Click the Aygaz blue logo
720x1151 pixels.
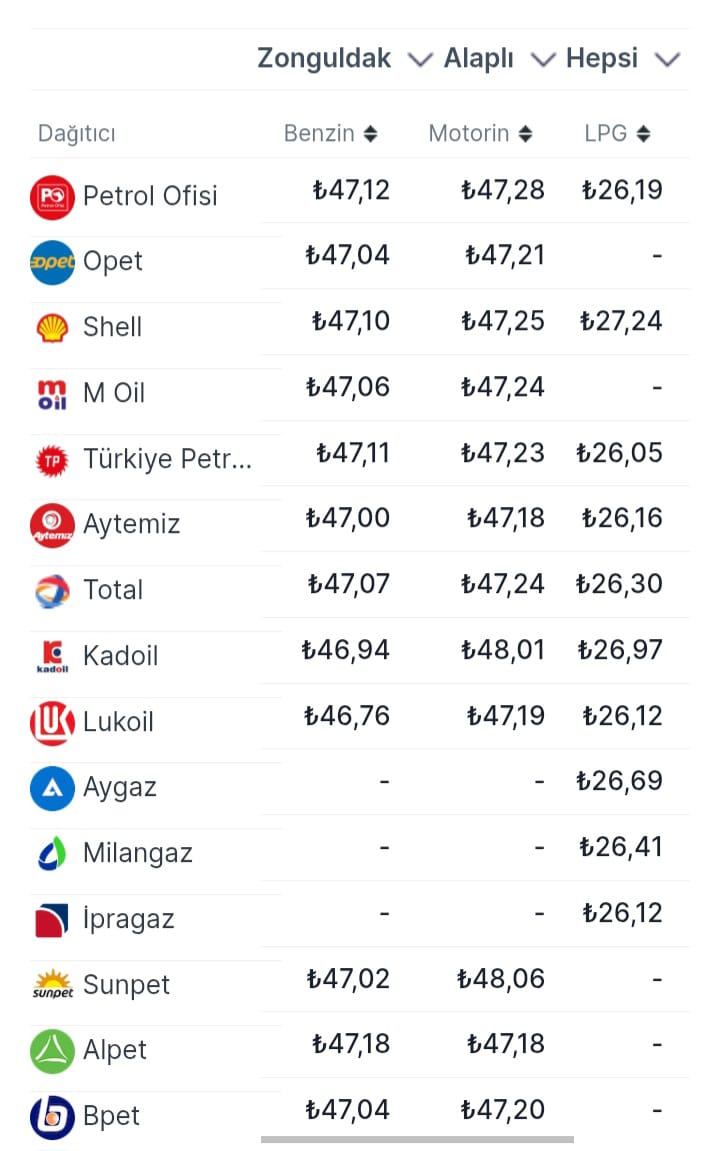tap(52, 788)
